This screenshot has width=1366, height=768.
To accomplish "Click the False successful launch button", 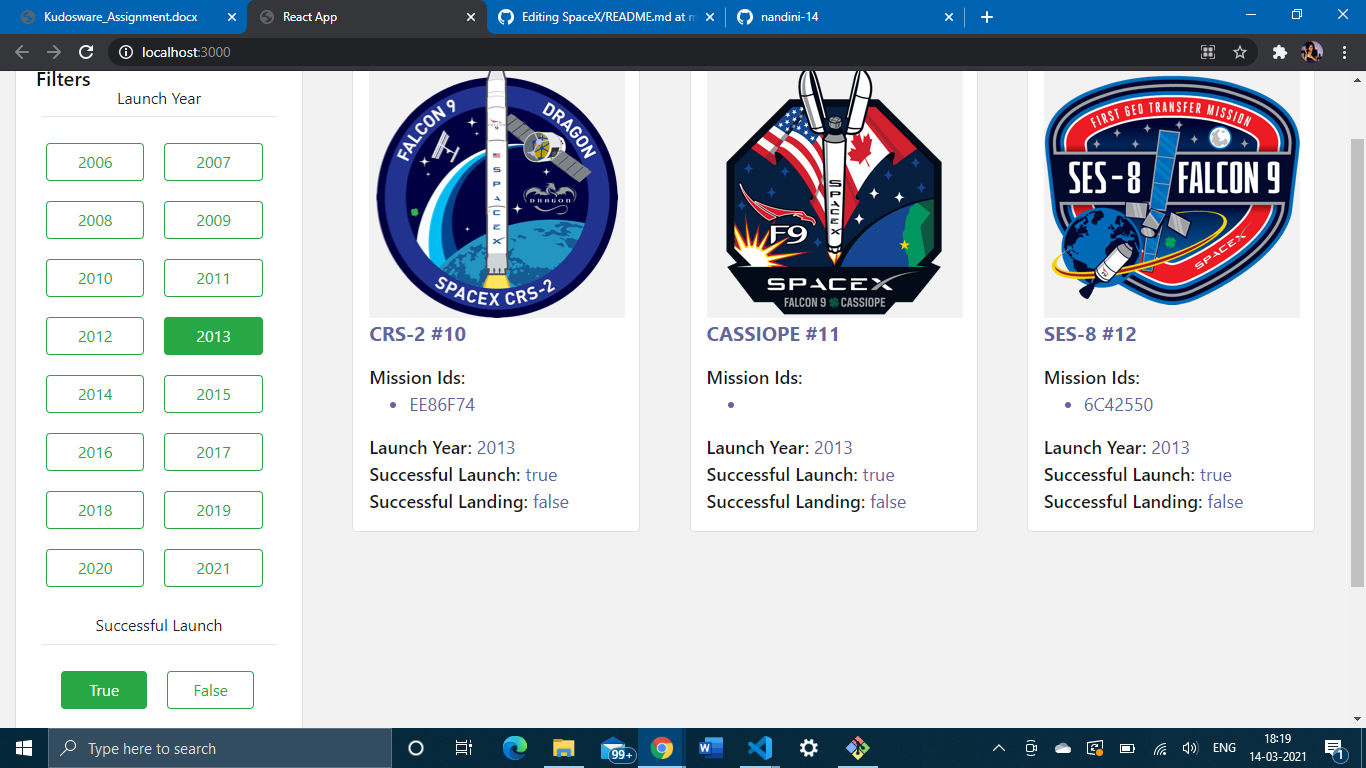I will point(210,690).
